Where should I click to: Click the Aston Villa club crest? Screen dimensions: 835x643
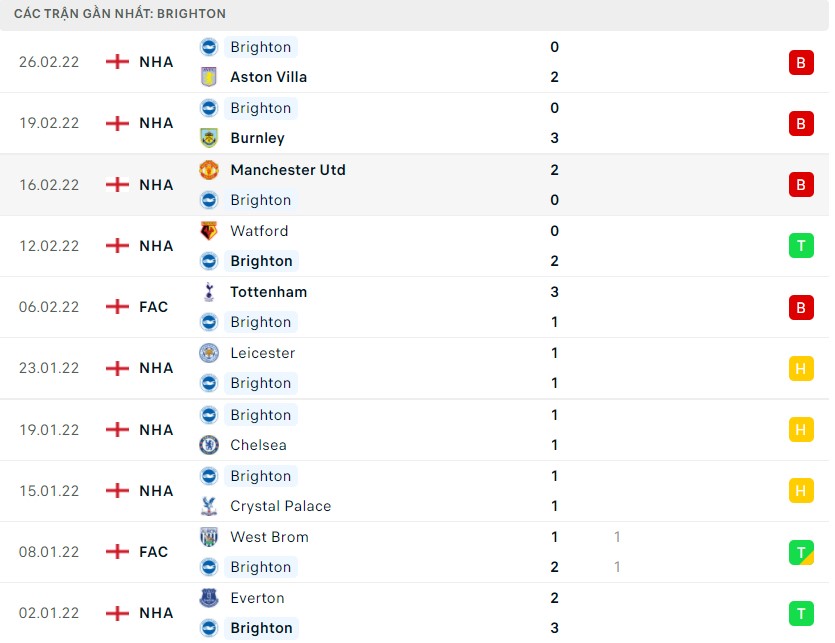tap(209, 77)
